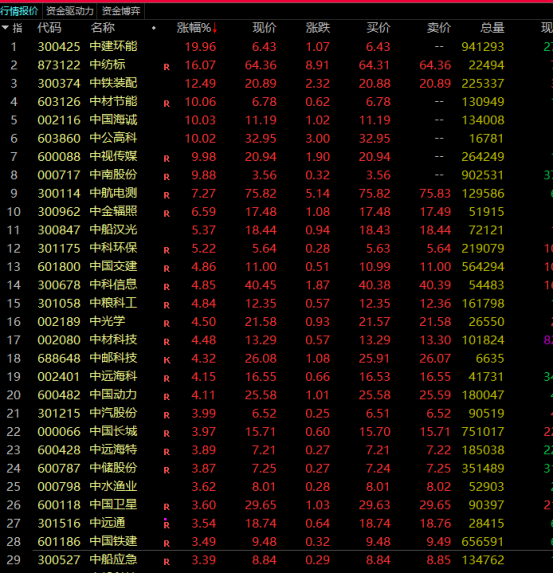The image size is (554, 574).
Task: Switch to the 资金博弈 tab
Action: tap(121, 11)
